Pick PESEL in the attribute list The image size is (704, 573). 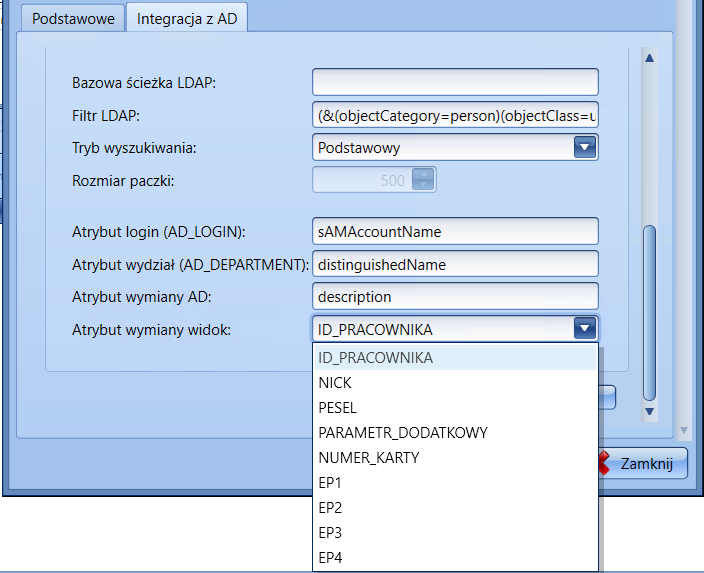[x=455, y=408]
